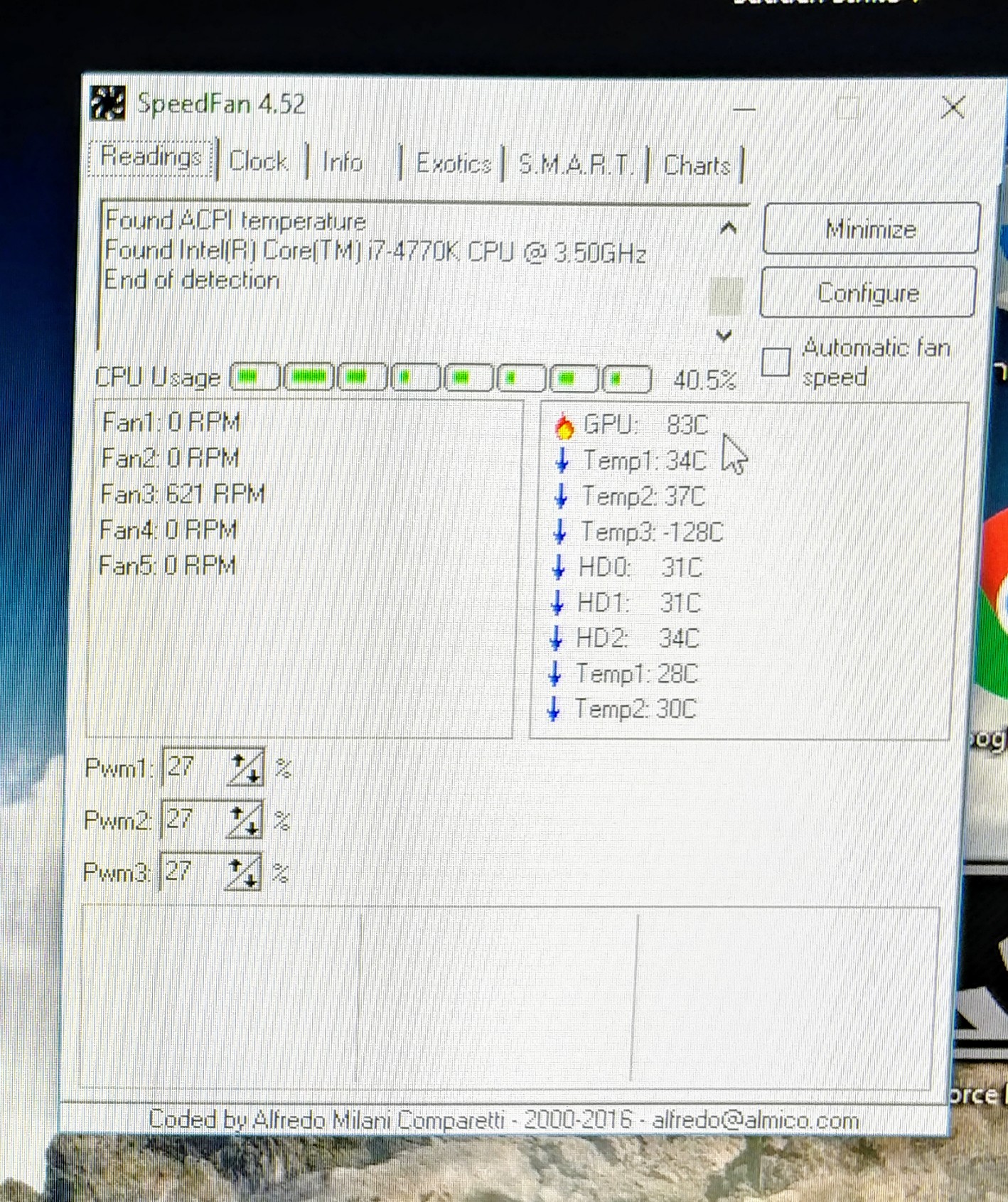Click the second CPU usage bar

[x=309, y=377]
